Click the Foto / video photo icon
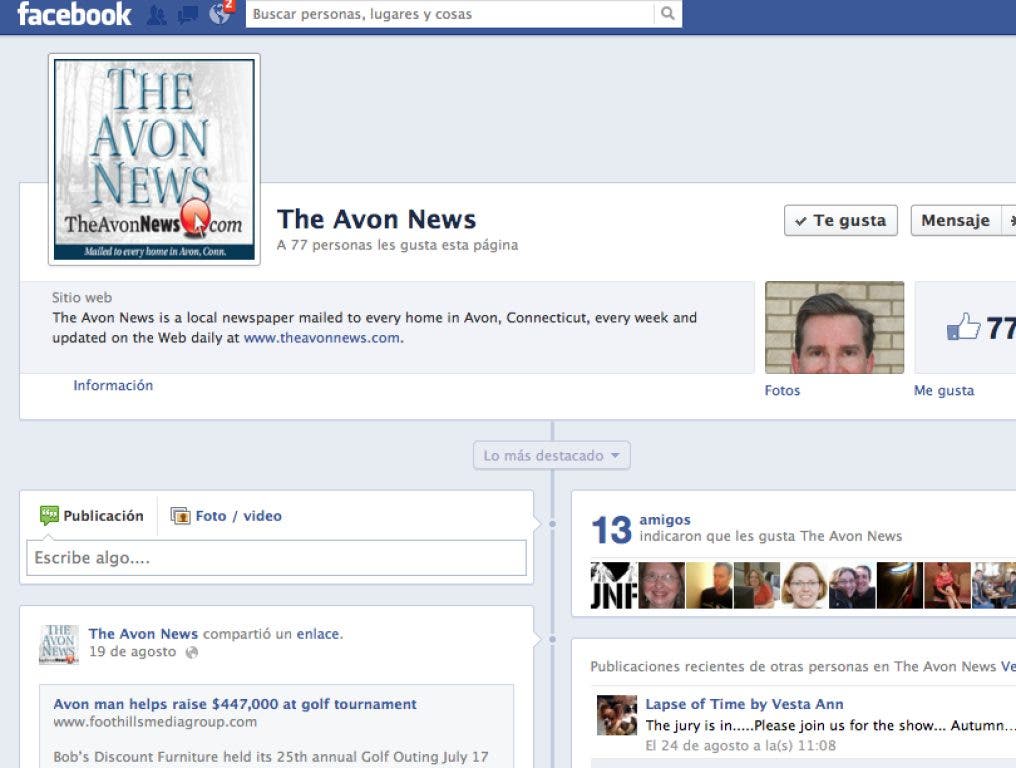1016x768 pixels. coord(180,516)
